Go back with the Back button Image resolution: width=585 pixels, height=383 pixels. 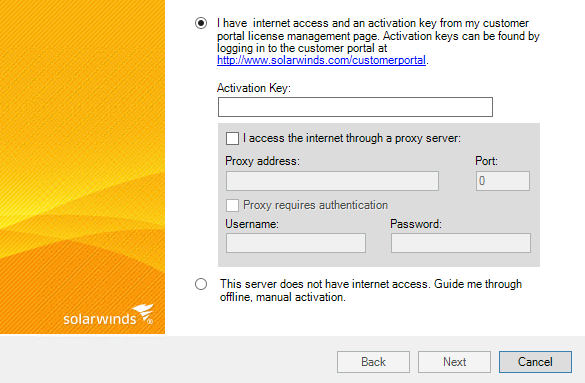pos(373,362)
